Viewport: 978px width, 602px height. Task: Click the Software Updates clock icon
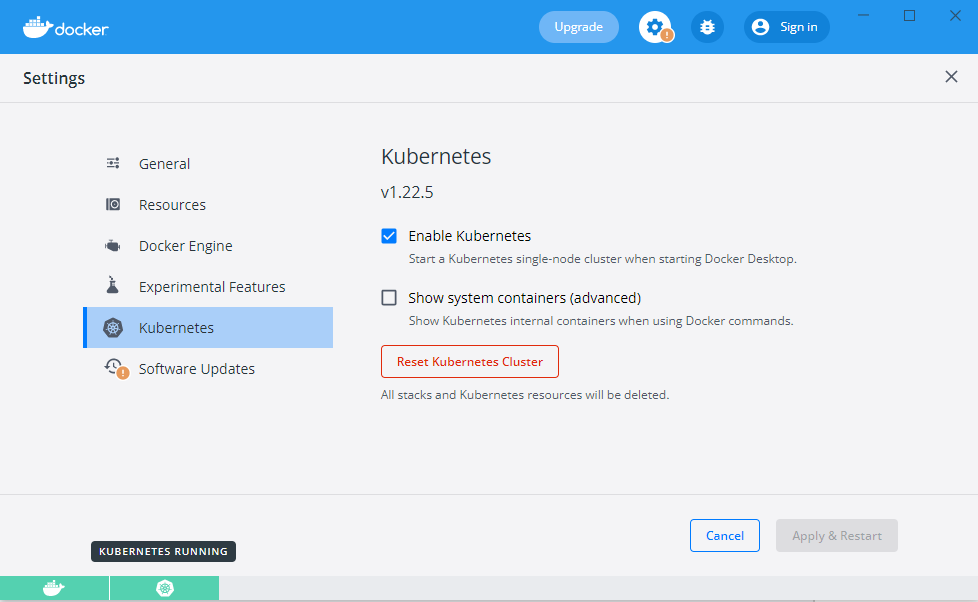(x=115, y=367)
